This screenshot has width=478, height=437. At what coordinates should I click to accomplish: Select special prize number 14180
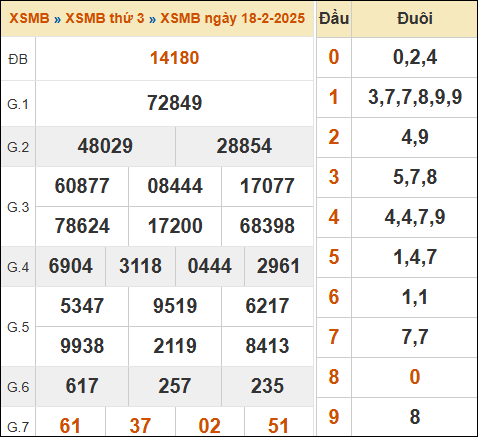tap(174, 58)
